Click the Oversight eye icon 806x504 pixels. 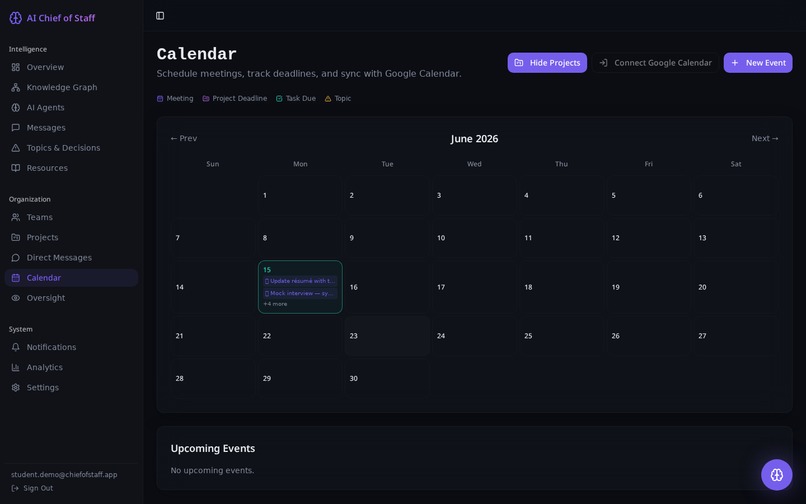point(16,298)
